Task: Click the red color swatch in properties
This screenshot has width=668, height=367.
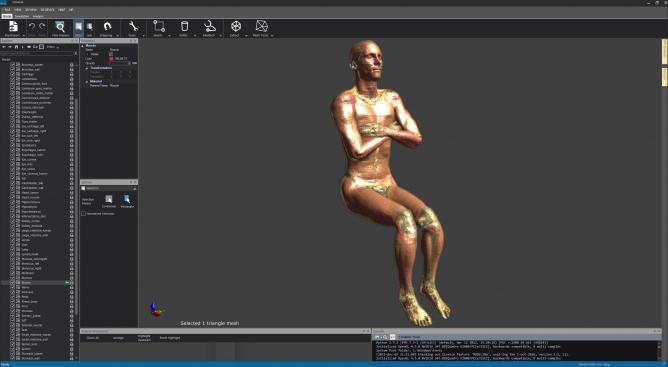Action: coord(111,58)
